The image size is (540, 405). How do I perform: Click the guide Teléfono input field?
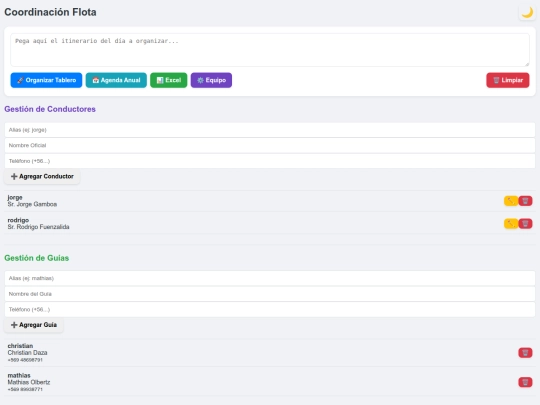(x=270, y=309)
